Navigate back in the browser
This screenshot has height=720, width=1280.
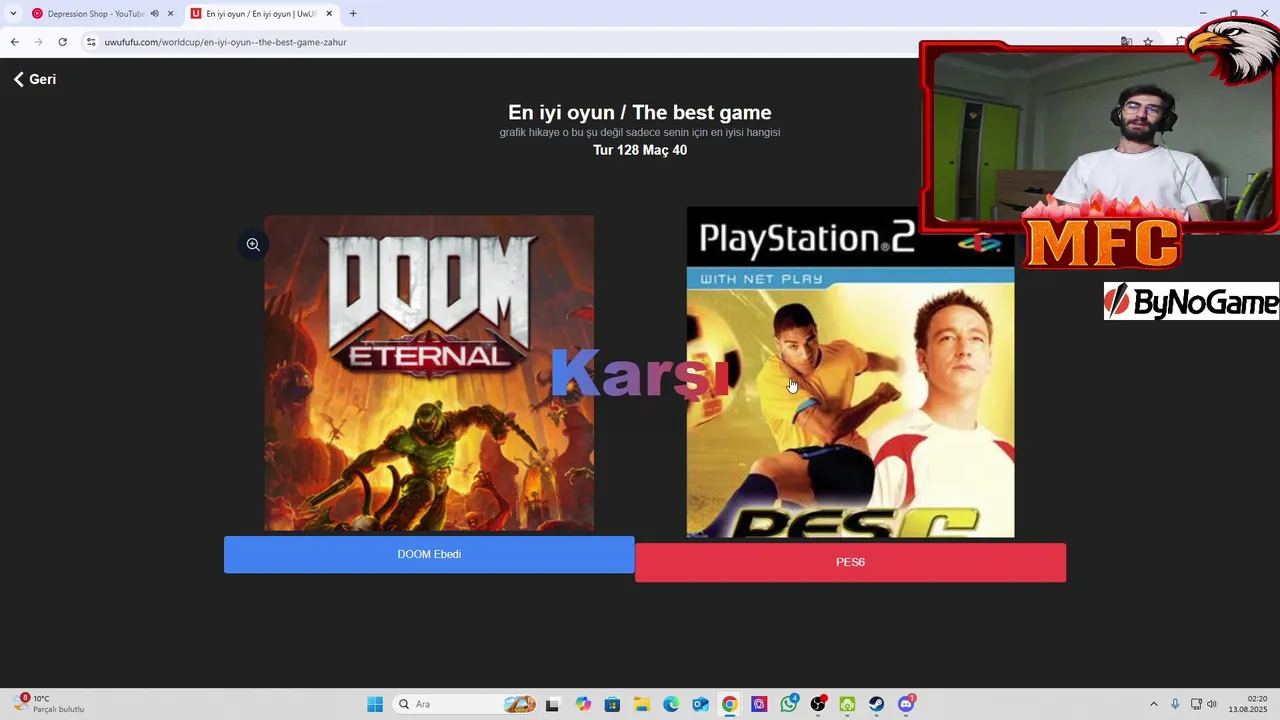click(x=14, y=42)
